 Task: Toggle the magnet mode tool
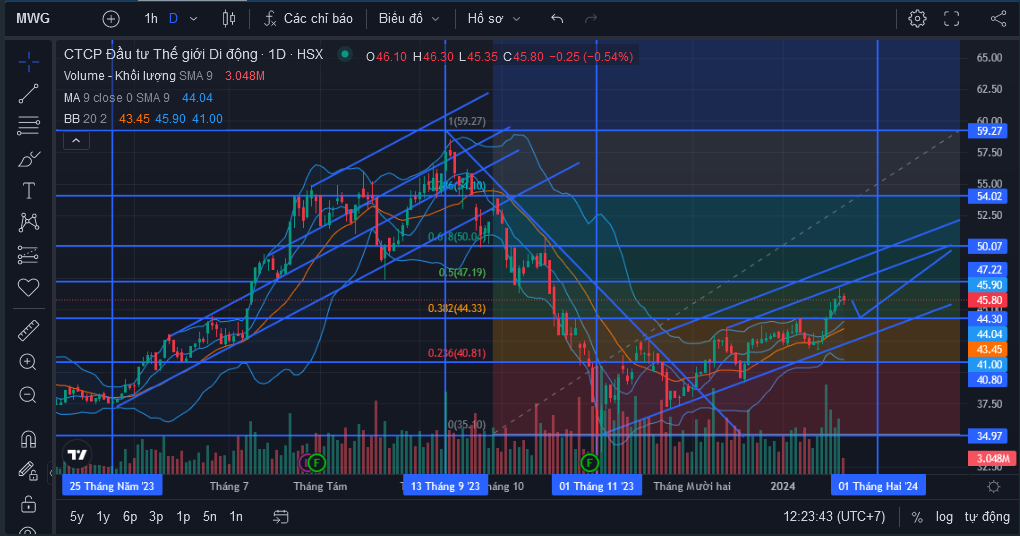tap(28, 439)
